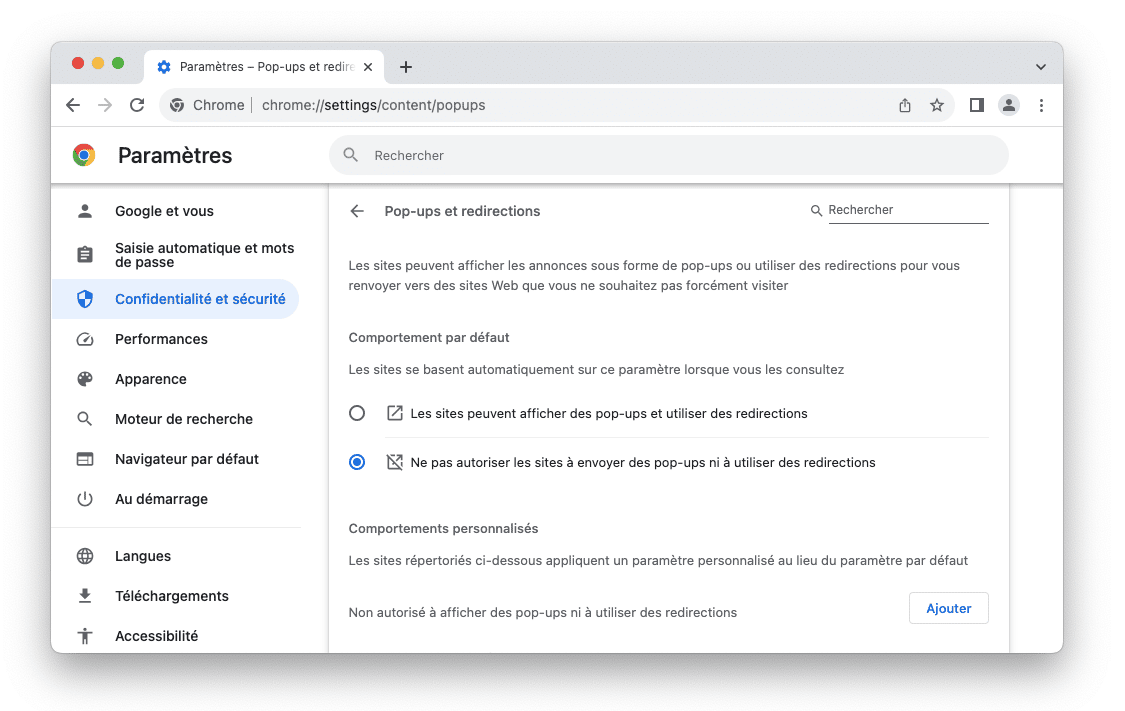Viewport: 1125px width, 711px height.
Task: Open Performances in the sidebar
Action: 161,339
